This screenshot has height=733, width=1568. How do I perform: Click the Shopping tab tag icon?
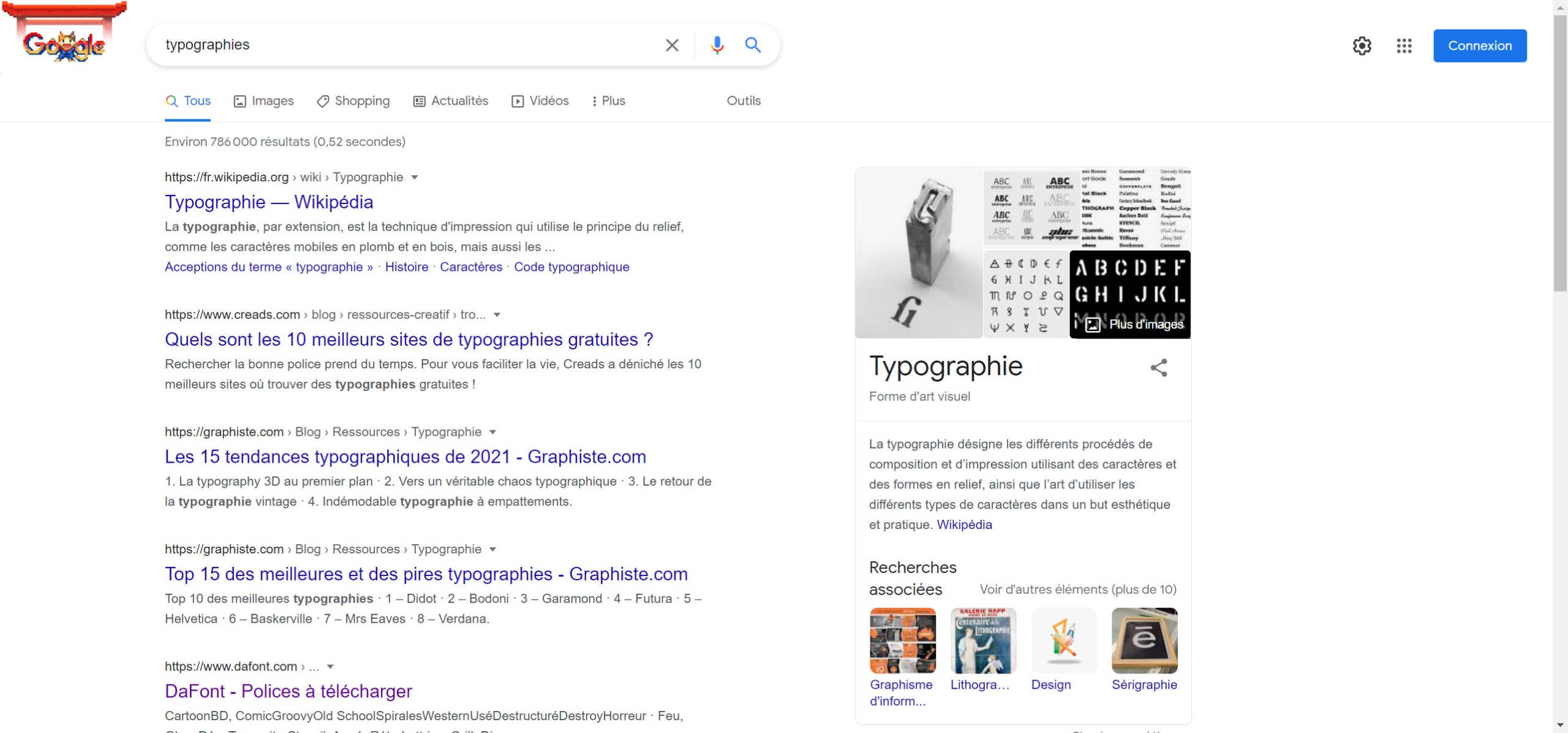tap(322, 102)
